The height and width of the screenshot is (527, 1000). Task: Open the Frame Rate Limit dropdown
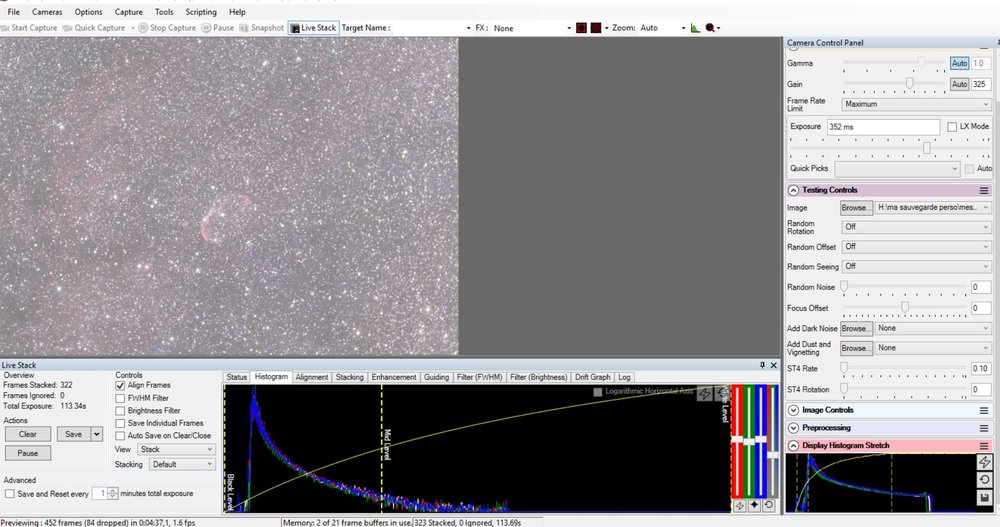pyautogui.click(x=916, y=104)
